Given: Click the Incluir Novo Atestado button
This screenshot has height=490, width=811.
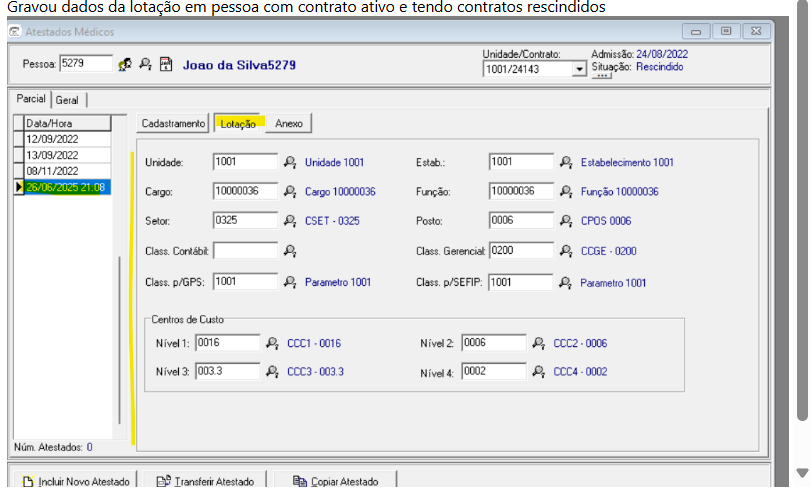Looking at the screenshot, I should (x=73, y=481).
